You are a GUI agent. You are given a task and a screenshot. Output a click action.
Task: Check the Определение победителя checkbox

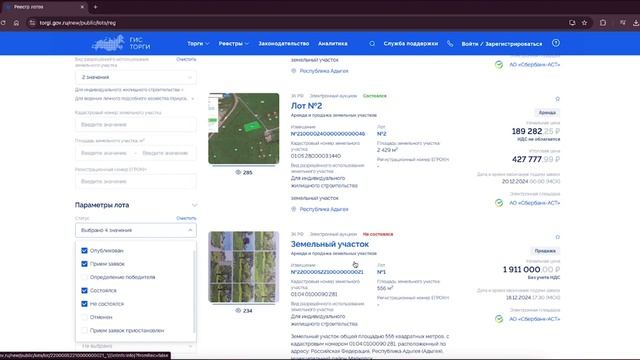point(84,277)
